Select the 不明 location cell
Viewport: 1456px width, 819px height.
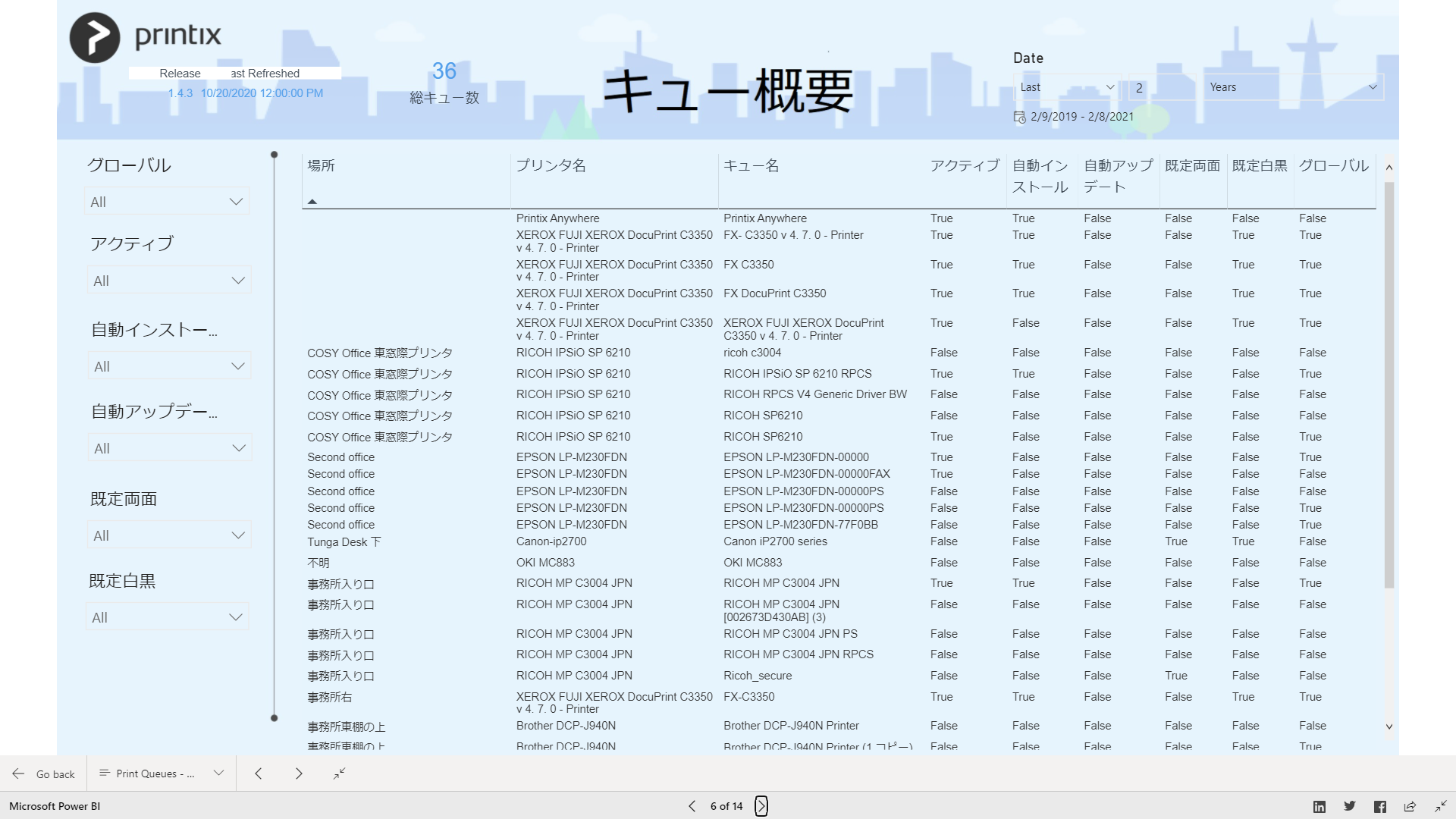[x=318, y=563]
